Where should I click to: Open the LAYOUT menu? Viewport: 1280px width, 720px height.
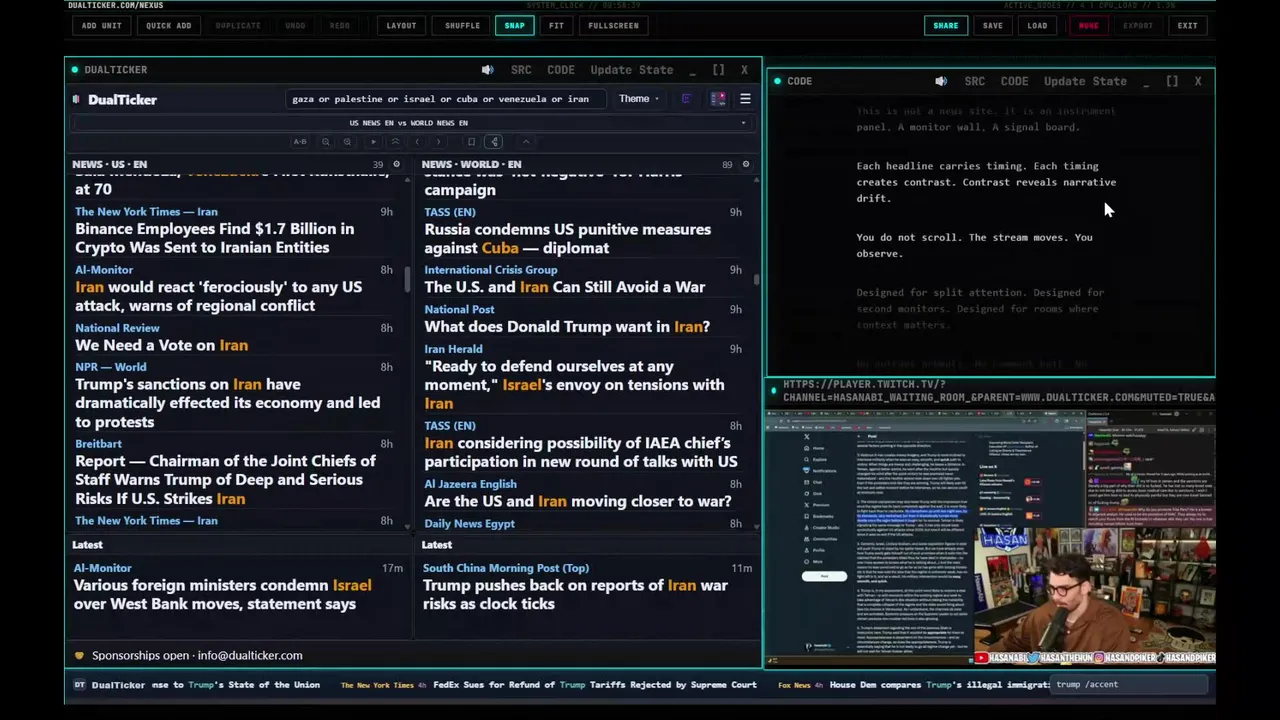click(x=401, y=25)
